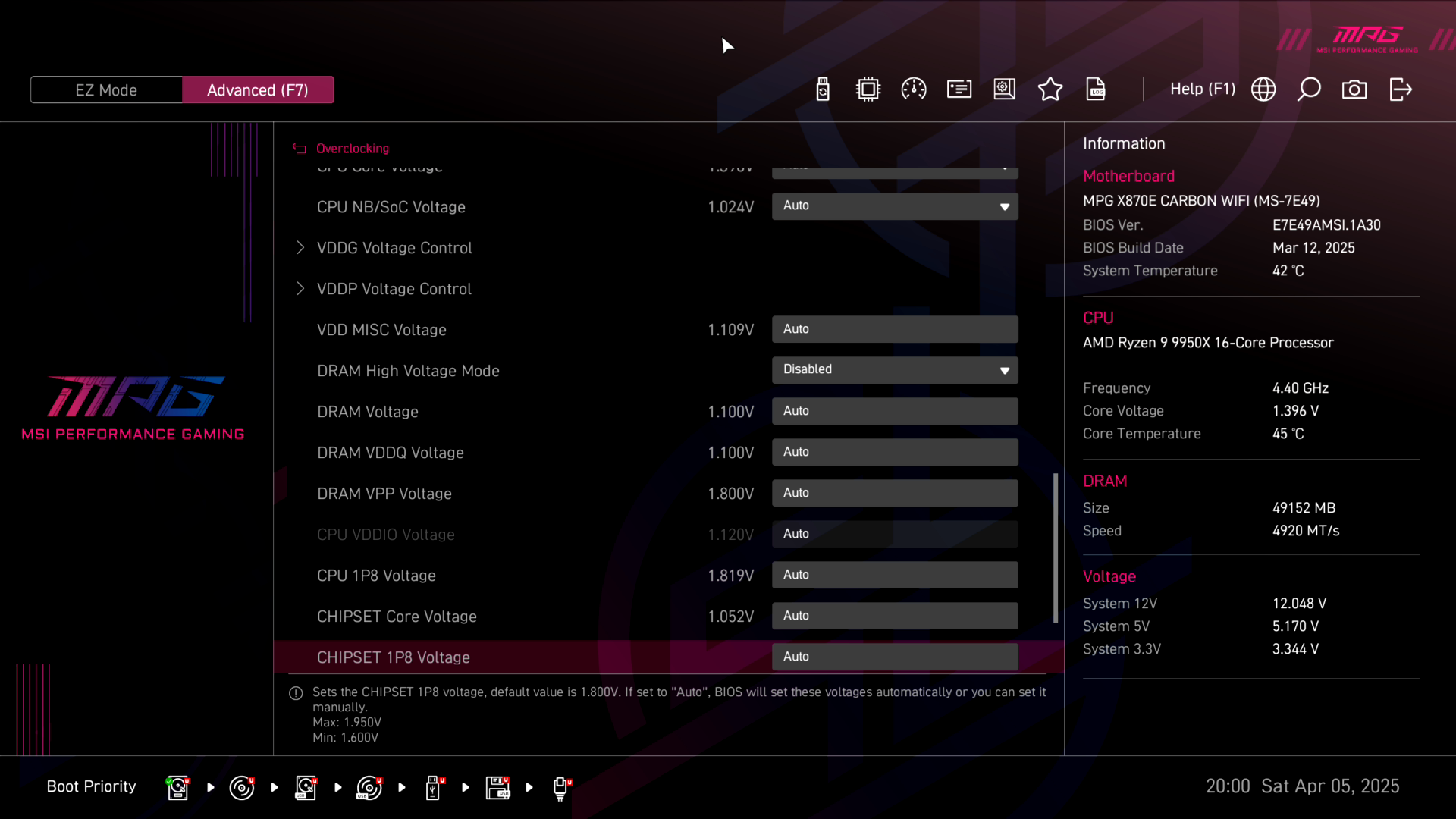Open the M-Flash USB update icon
Viewport: 1456px width, 819px height.
pos(823,89)
